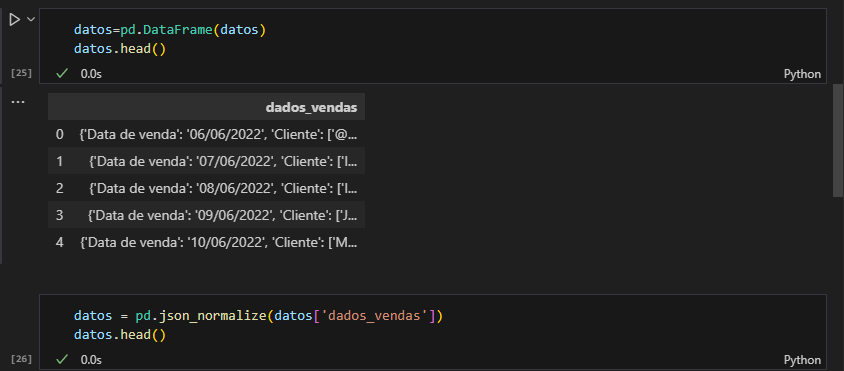This screenshot has height=371, width=844.
Task: Click the row dated 07/06/2022
Action: 206,161
